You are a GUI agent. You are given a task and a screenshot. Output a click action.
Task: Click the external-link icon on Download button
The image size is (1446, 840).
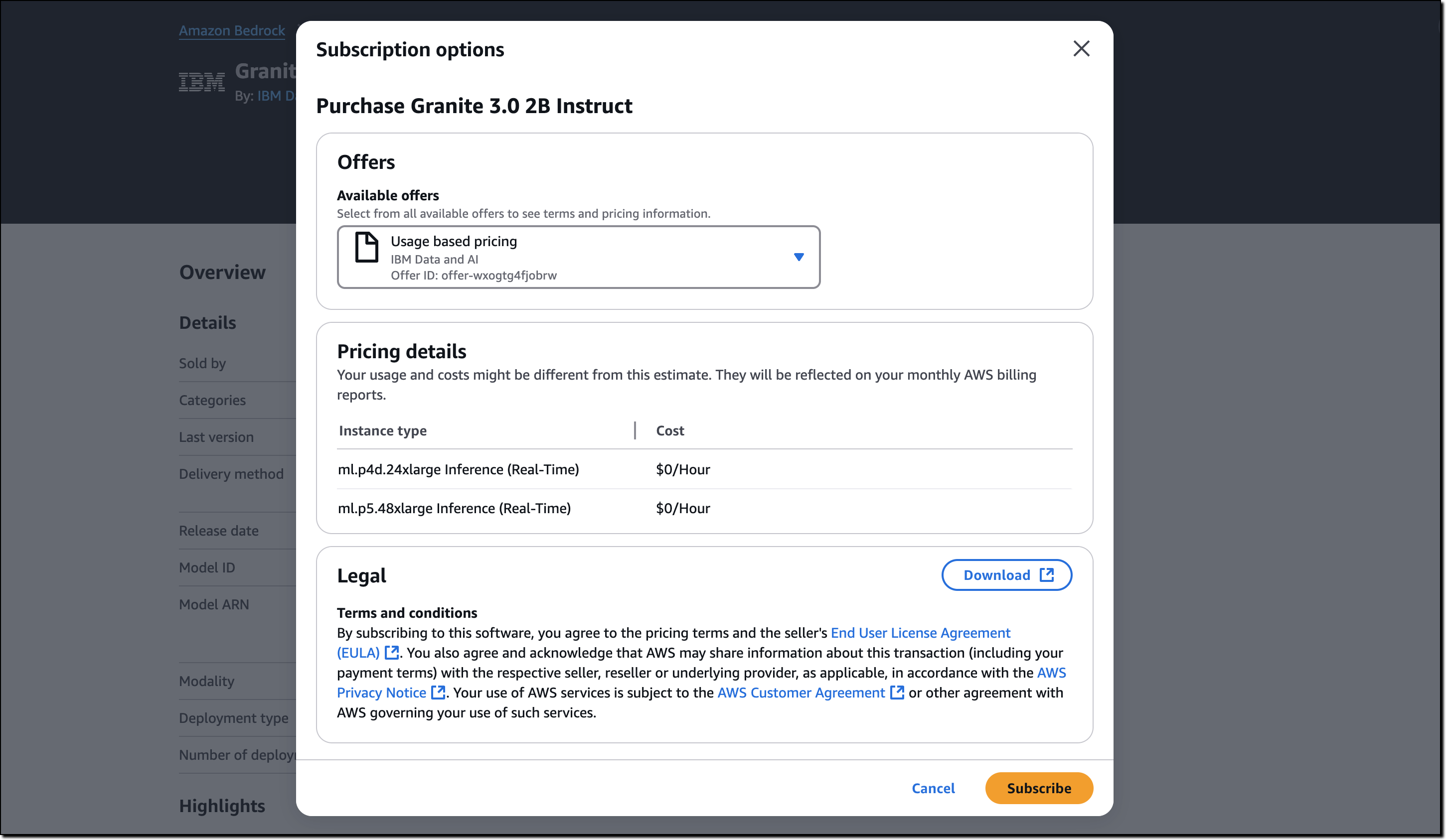click(x=1047, y=575)
